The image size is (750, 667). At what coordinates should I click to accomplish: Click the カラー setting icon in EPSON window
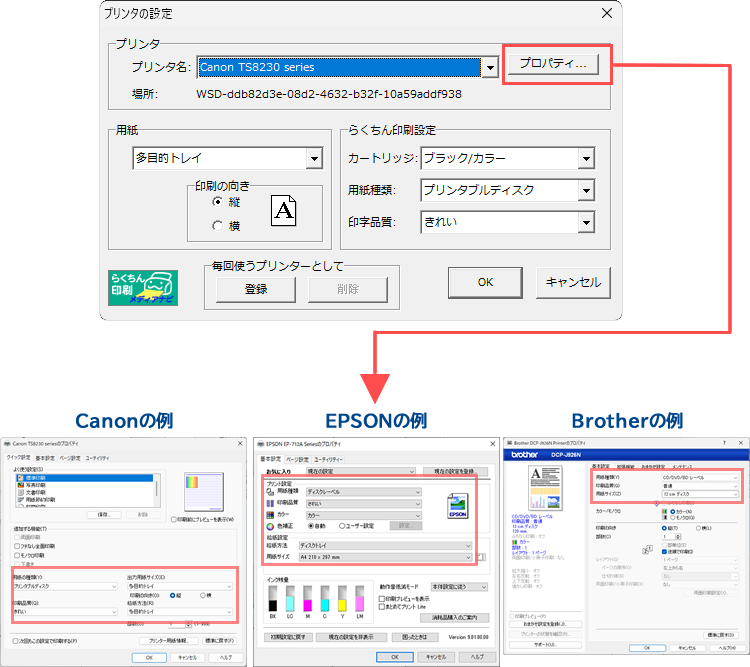tap(270, 515)
